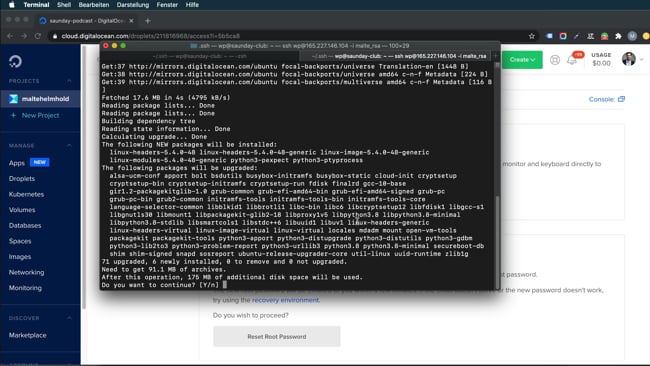Open the green Create dropdown
The height and width of the screenshot is (366, 650).
click(x=522, y=60)
